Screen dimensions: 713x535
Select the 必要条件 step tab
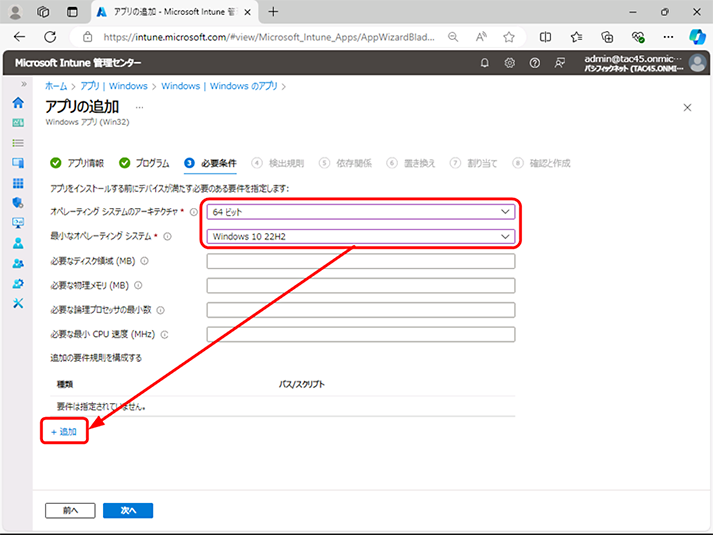click(211, 163)
